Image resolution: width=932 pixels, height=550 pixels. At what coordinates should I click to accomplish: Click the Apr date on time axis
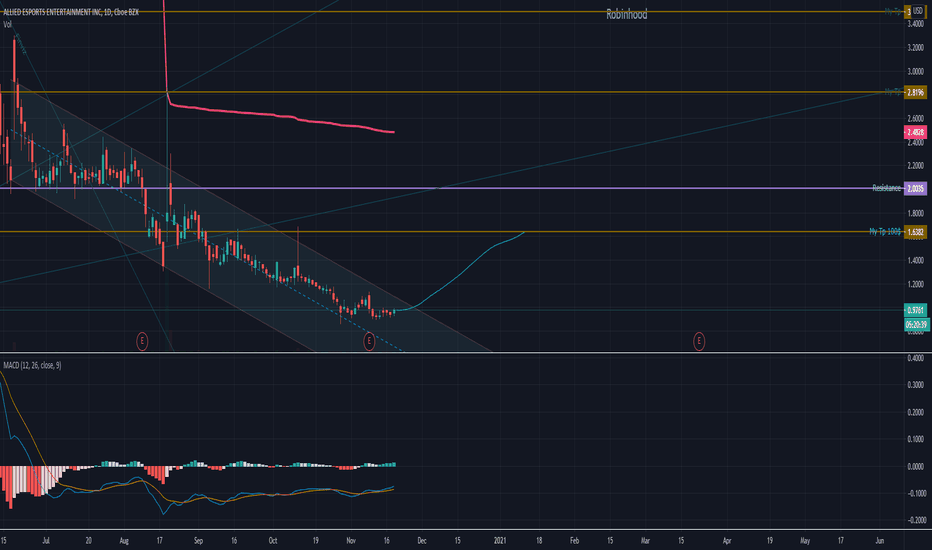pos(727,540)
